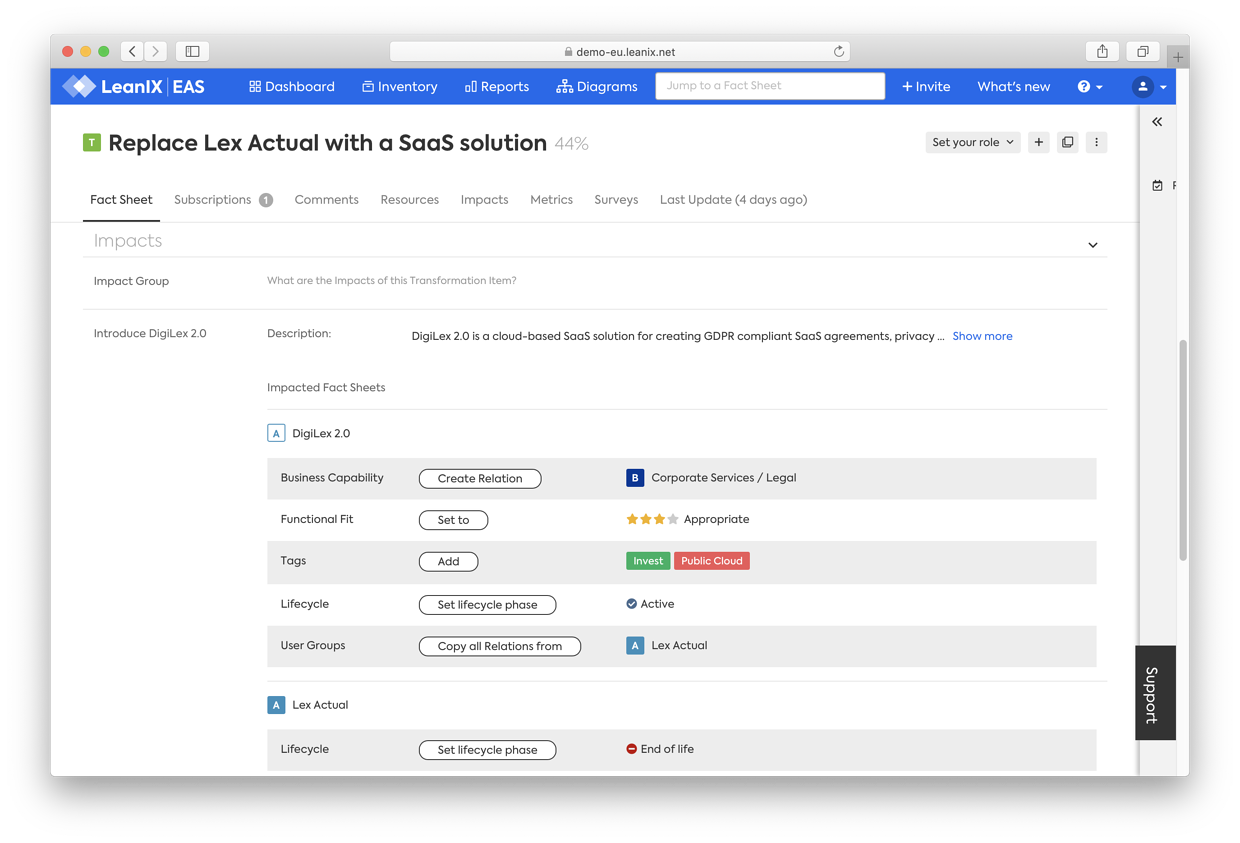Click the Add button for Tags
Viewport: 1240px width, 843px height.
point(448,562)
